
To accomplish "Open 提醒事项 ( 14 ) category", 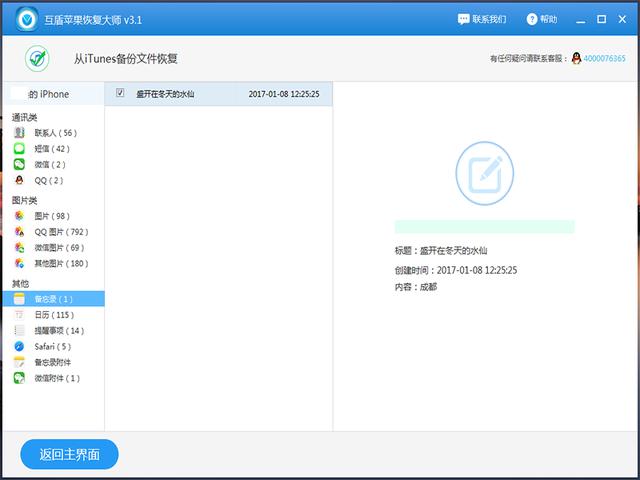I will [x=60, y=331].
